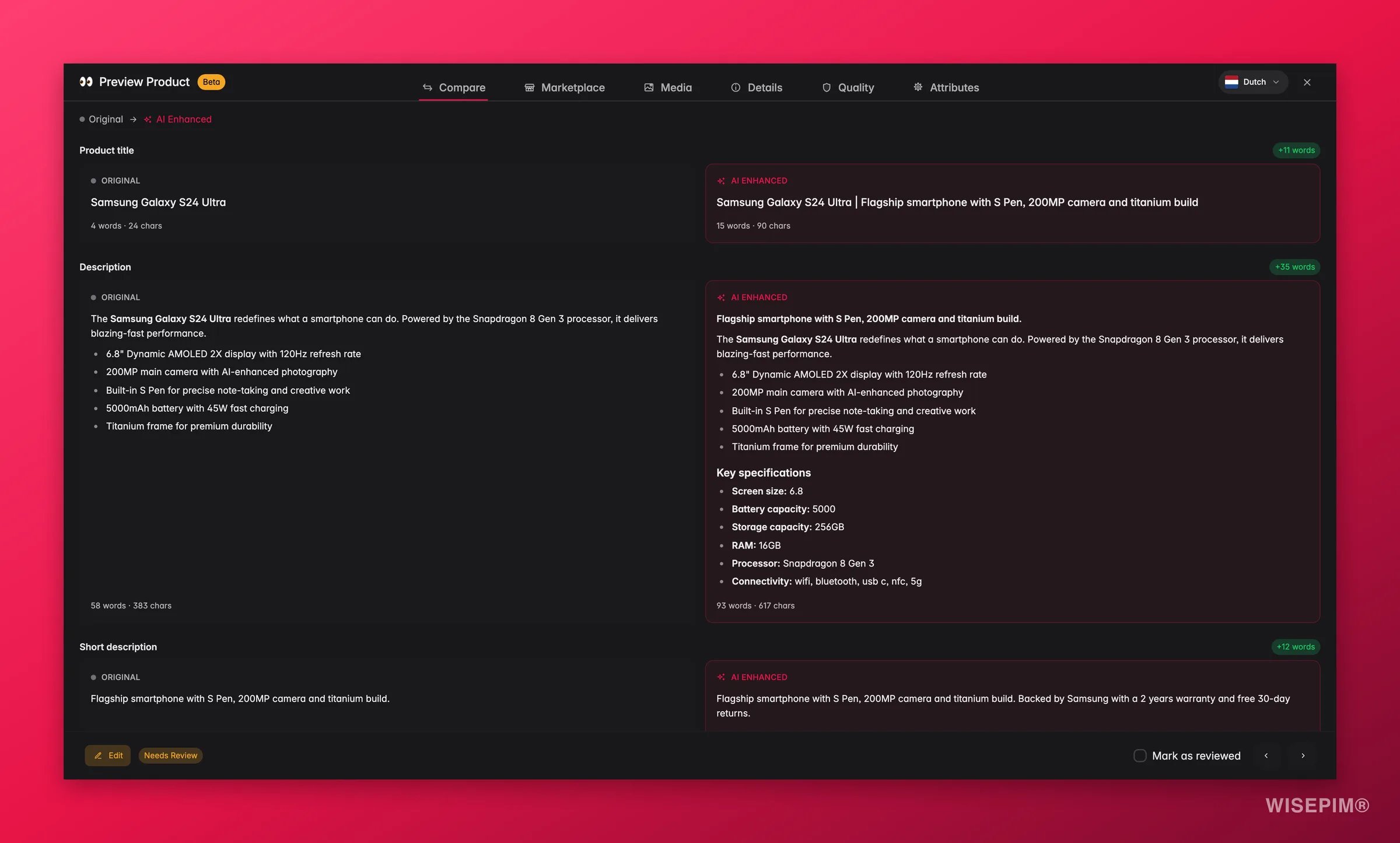Screen dimensions: 1400x843
Task: Click the Connectivity specification line
Action: point(827,581)
